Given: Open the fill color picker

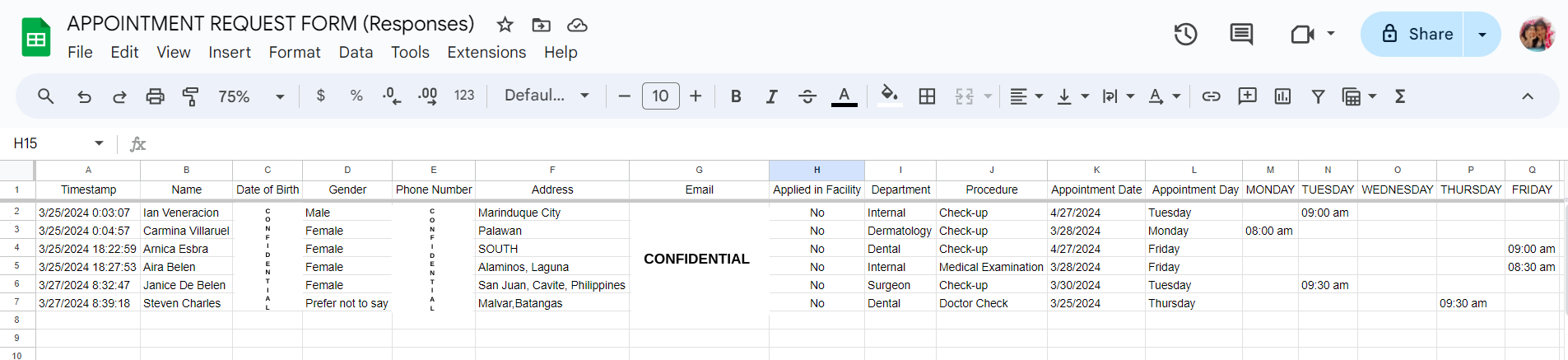Looking at the screenshot, I should pos(889,96).
